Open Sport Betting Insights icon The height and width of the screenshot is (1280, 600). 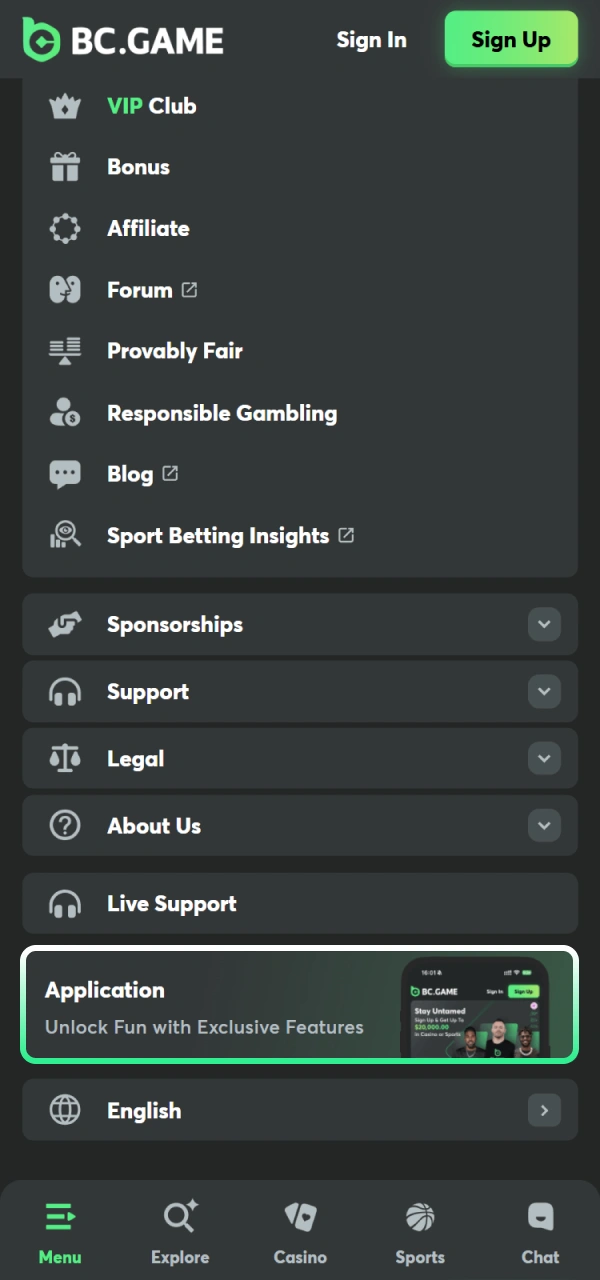pos(65,536)
